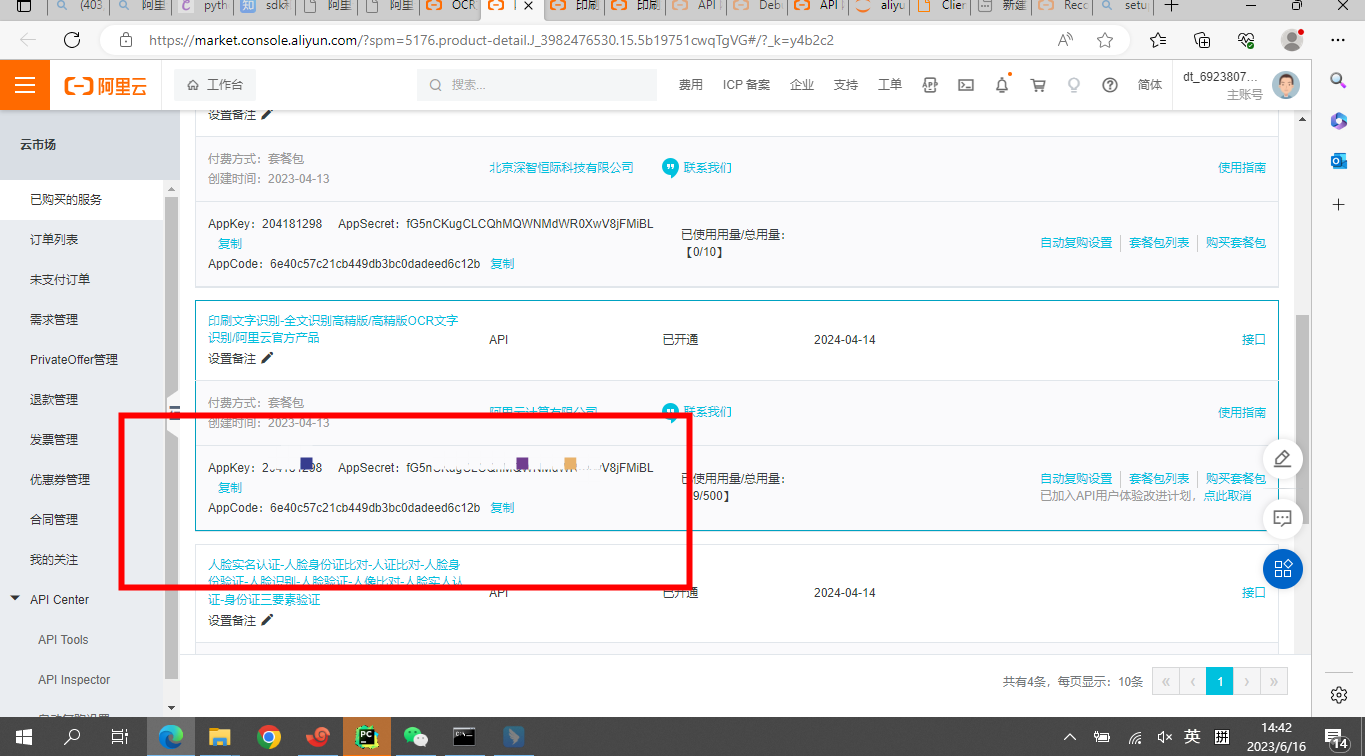Open Edge collections
This screenshot has width=1365, height=756.
pos(1202,40)
